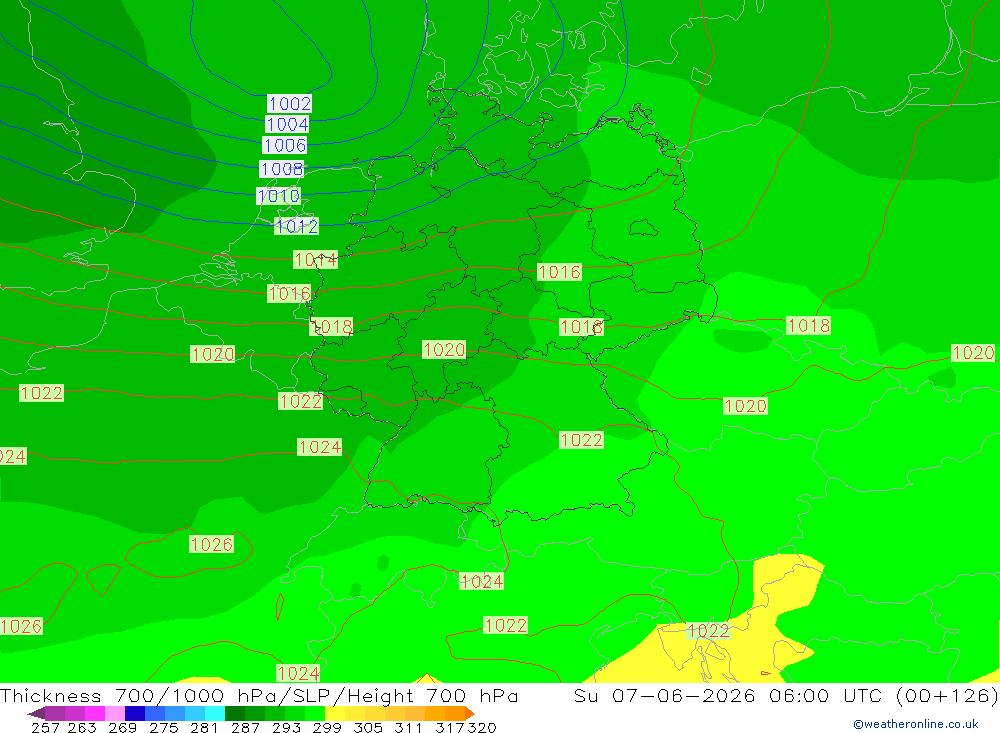Image resolution: width=1000 pixels, height=733 pixels.
Task: Pick the magenta swatch in the thickness legend
Action: pos(95,713)
